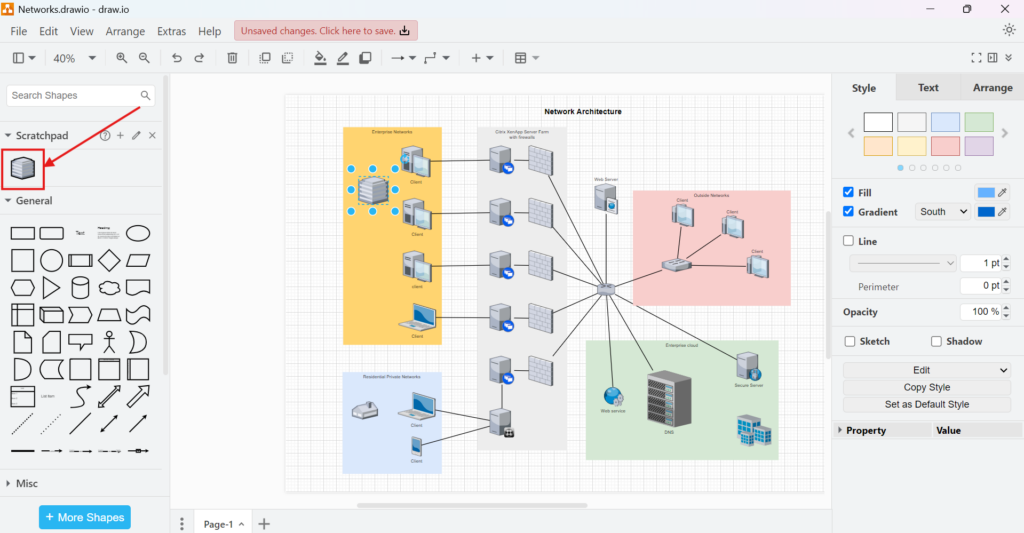
Task: Toggle the Fill checkbox
Action: pos(849,192)
